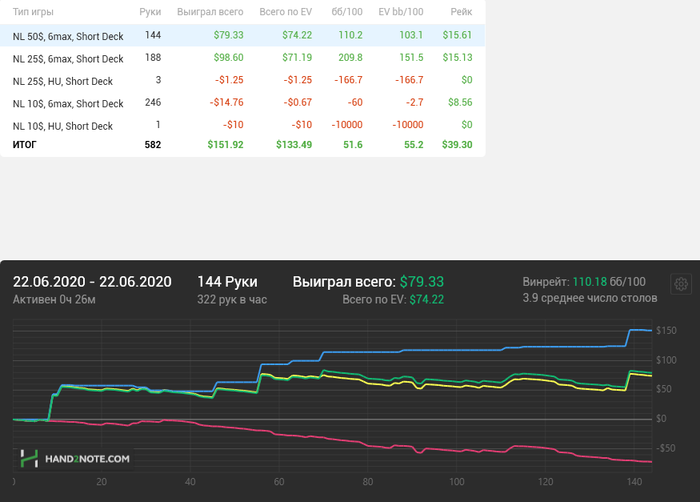Click the -$50 axis label on graph
This screenshot has width=700, height=502.
tap(665, 448)
